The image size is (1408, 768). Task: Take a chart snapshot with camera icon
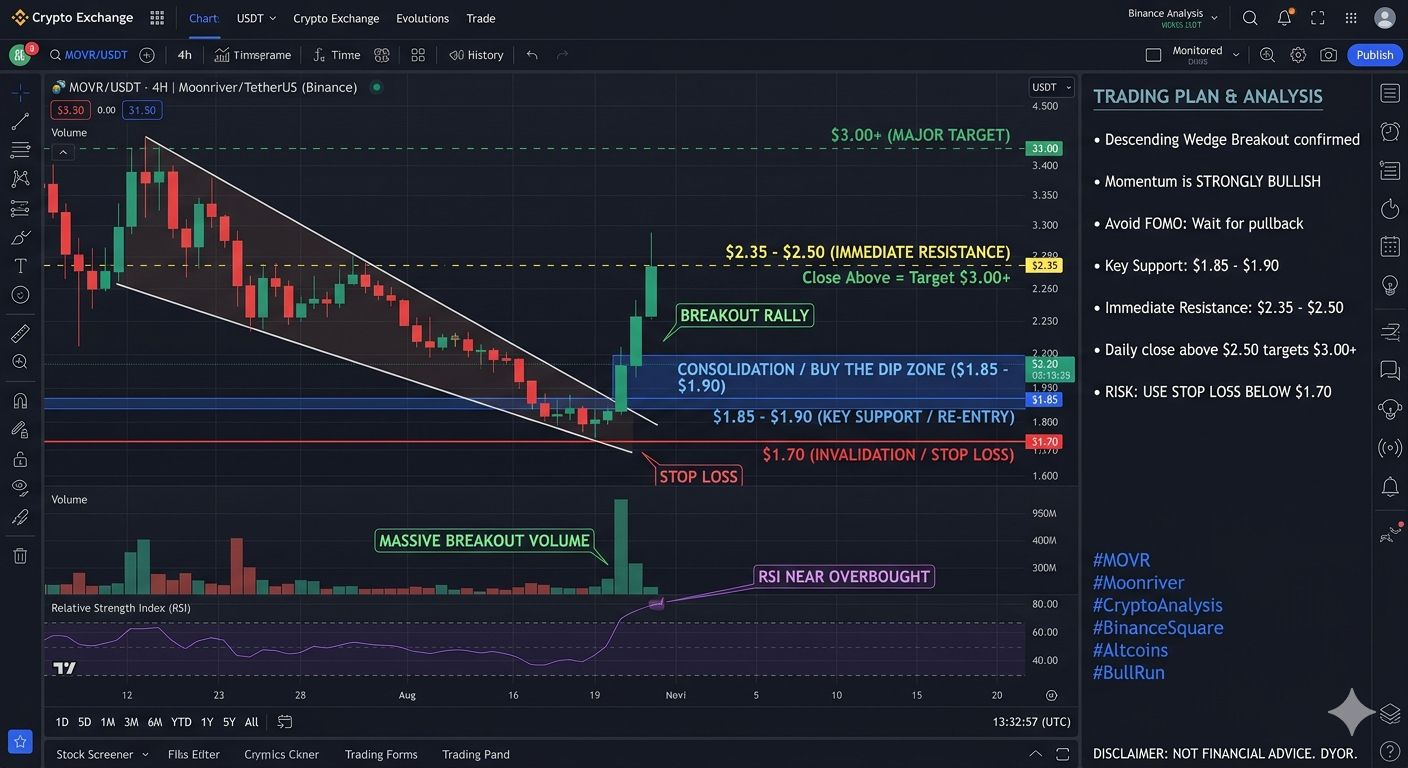tap(1329, 55)
